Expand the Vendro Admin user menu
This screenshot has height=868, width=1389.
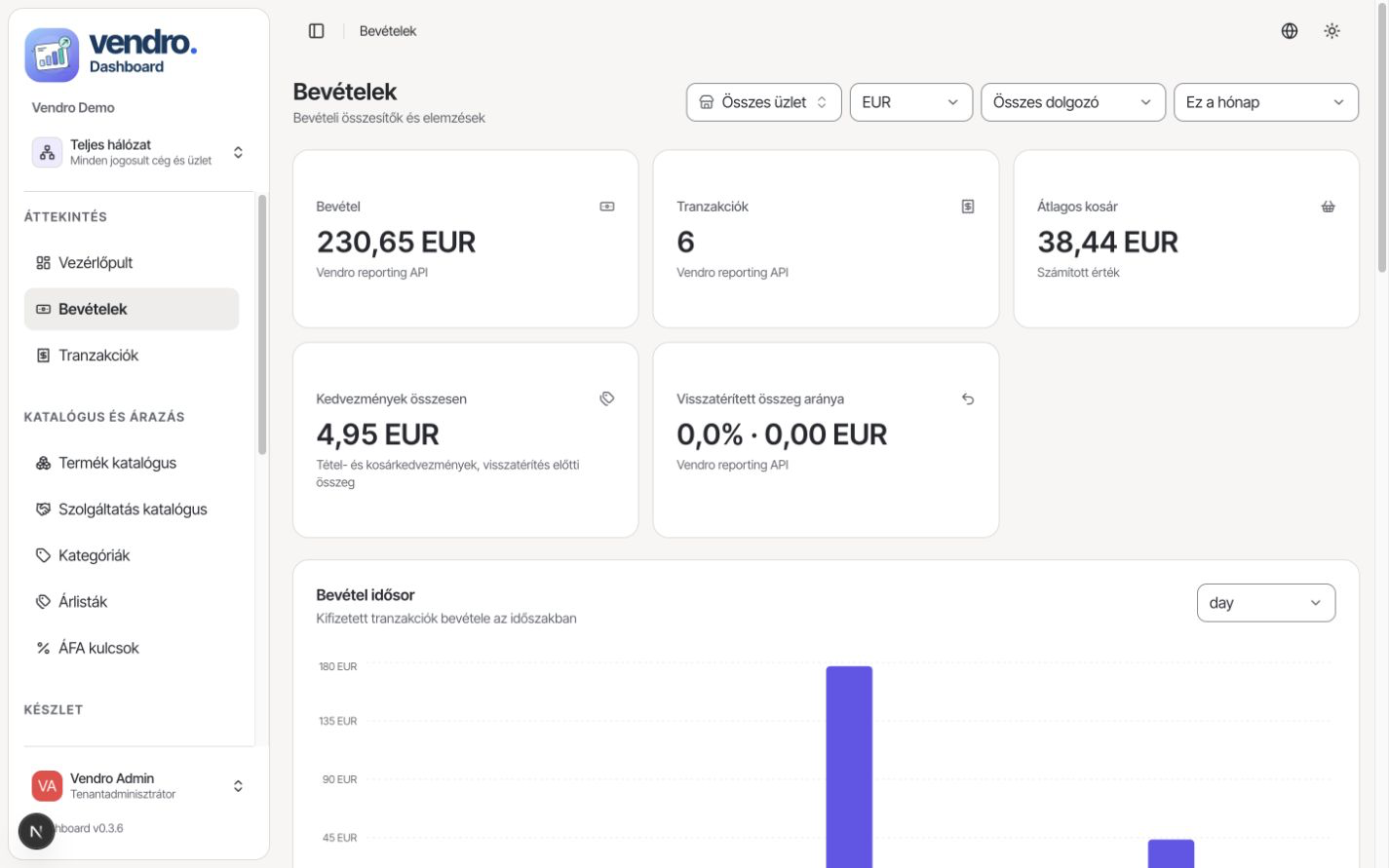tap(139, 786)
